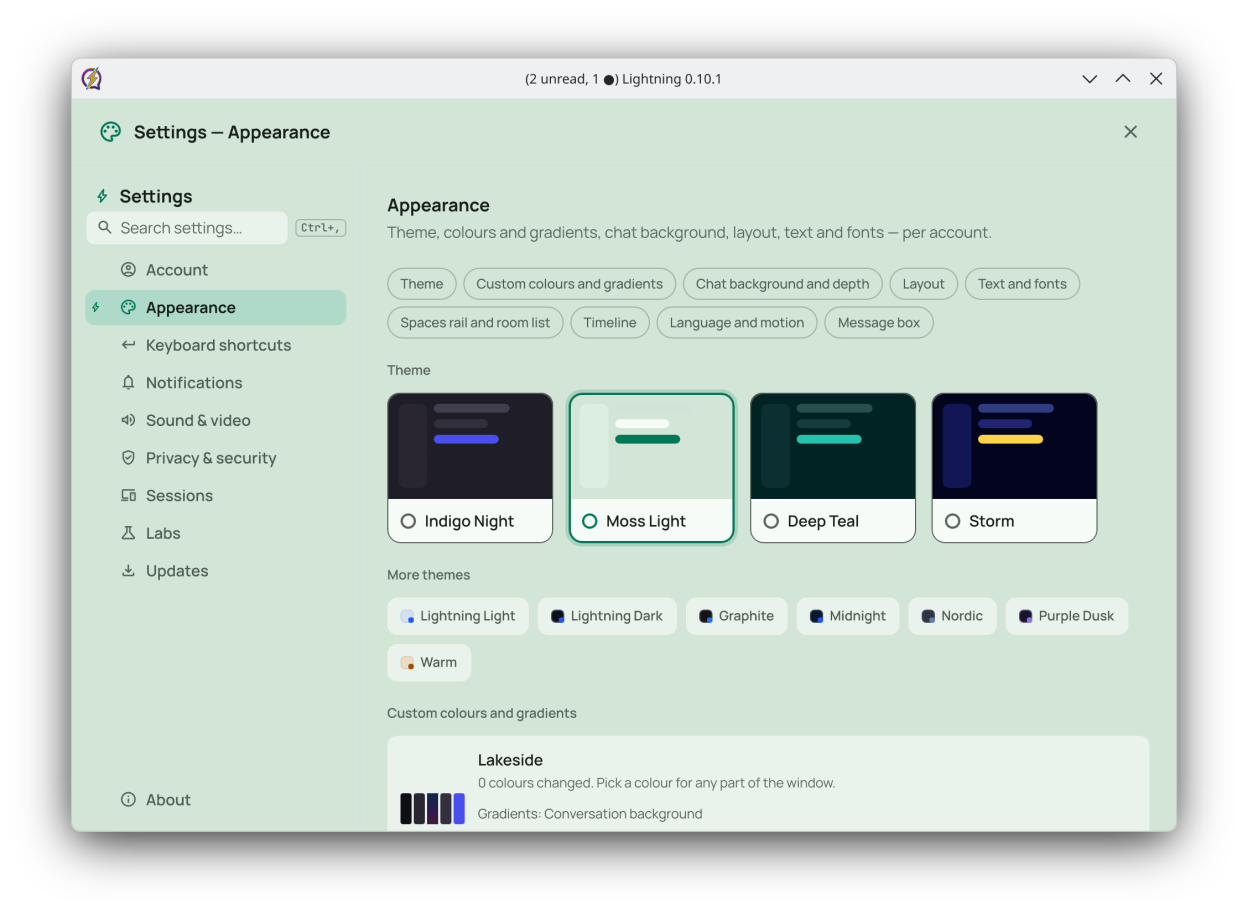This screenshot has width=1248, height=916.
Task: Select the Indigo Night radio button
Action: point(408,521)
